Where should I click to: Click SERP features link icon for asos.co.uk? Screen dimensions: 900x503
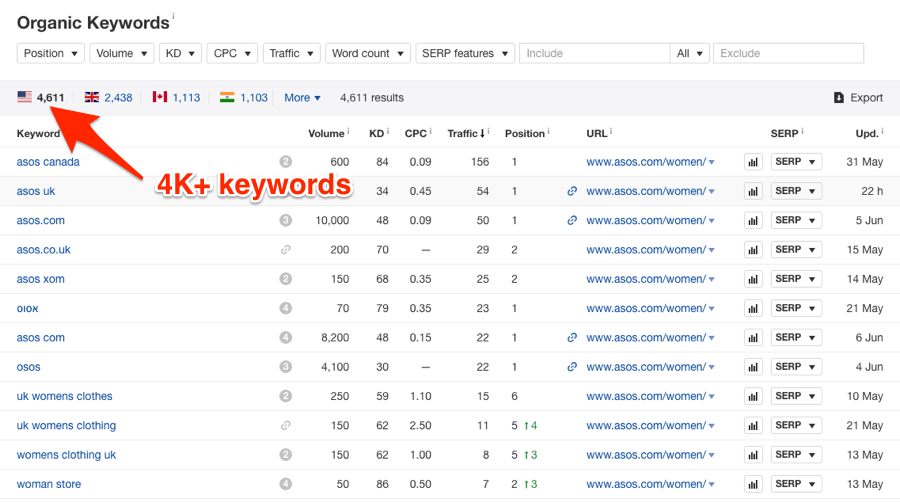(x=285, y=250)
